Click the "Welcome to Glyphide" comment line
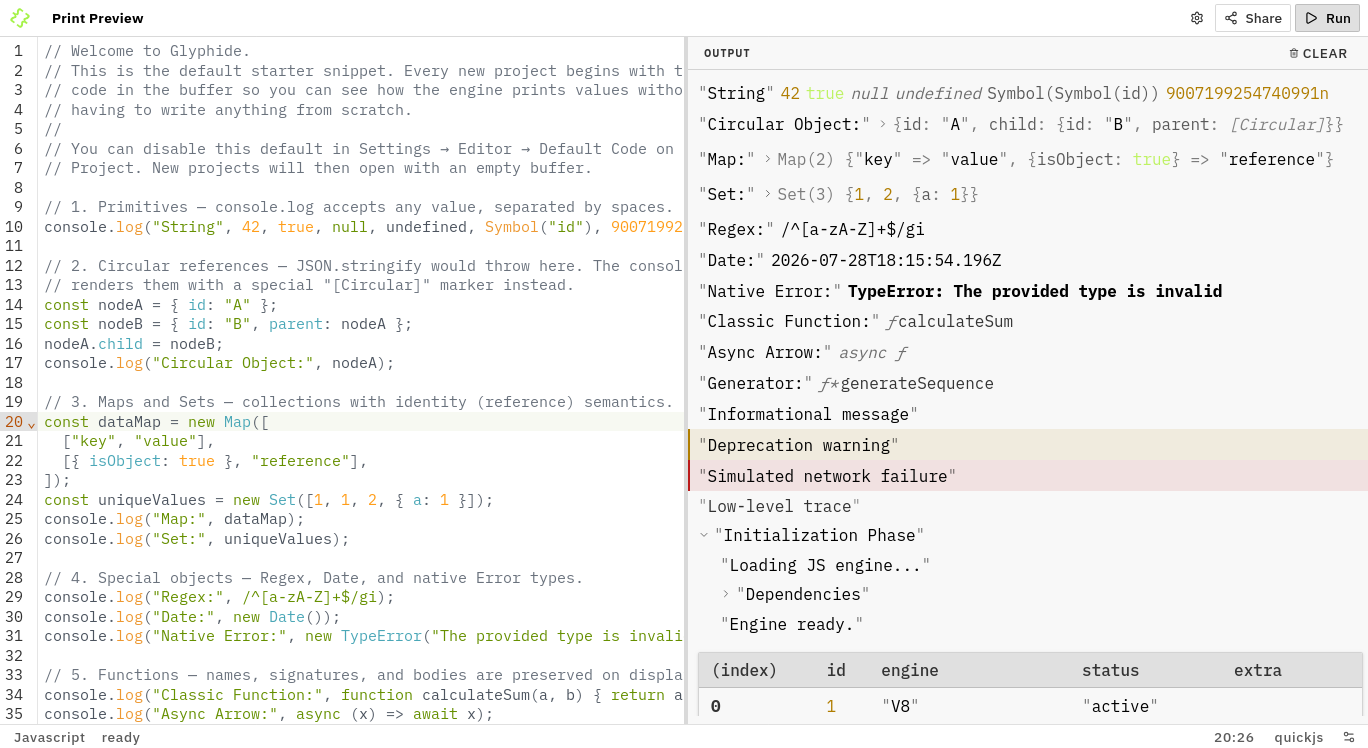 click(147, 51)
